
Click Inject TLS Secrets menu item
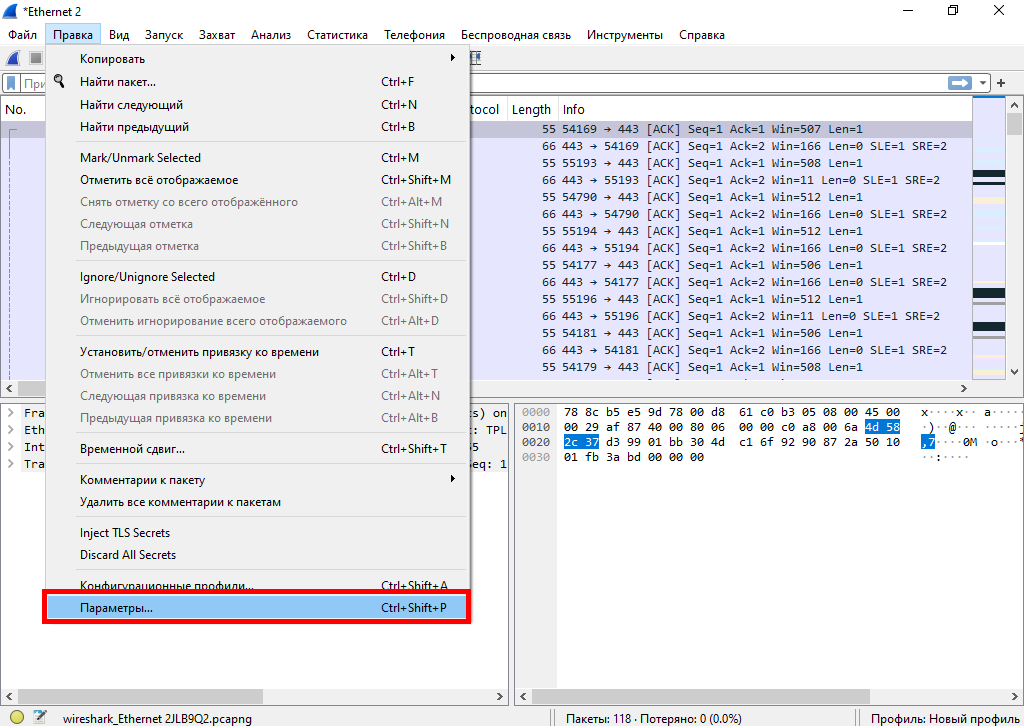125,533
